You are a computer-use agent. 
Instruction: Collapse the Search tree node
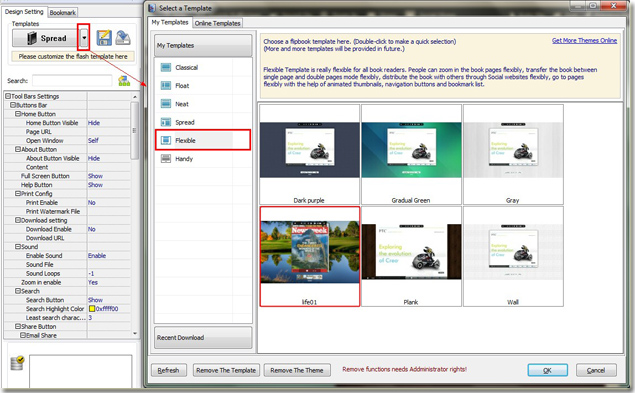click(x=18, y=291)
